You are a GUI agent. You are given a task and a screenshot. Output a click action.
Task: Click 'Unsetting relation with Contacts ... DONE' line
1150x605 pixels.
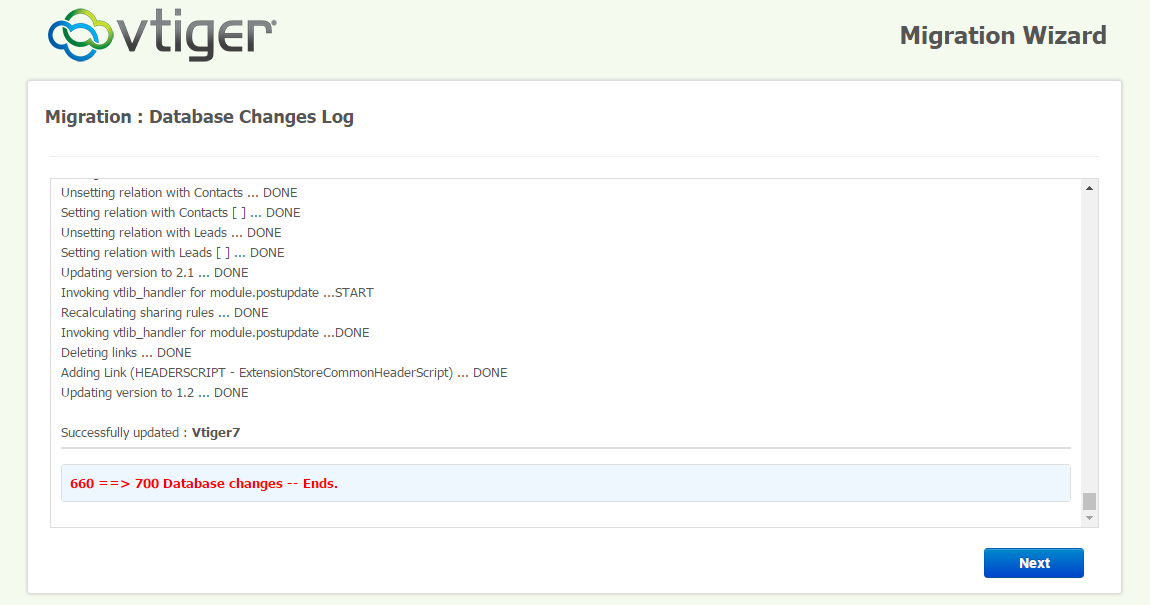point(179,193)
